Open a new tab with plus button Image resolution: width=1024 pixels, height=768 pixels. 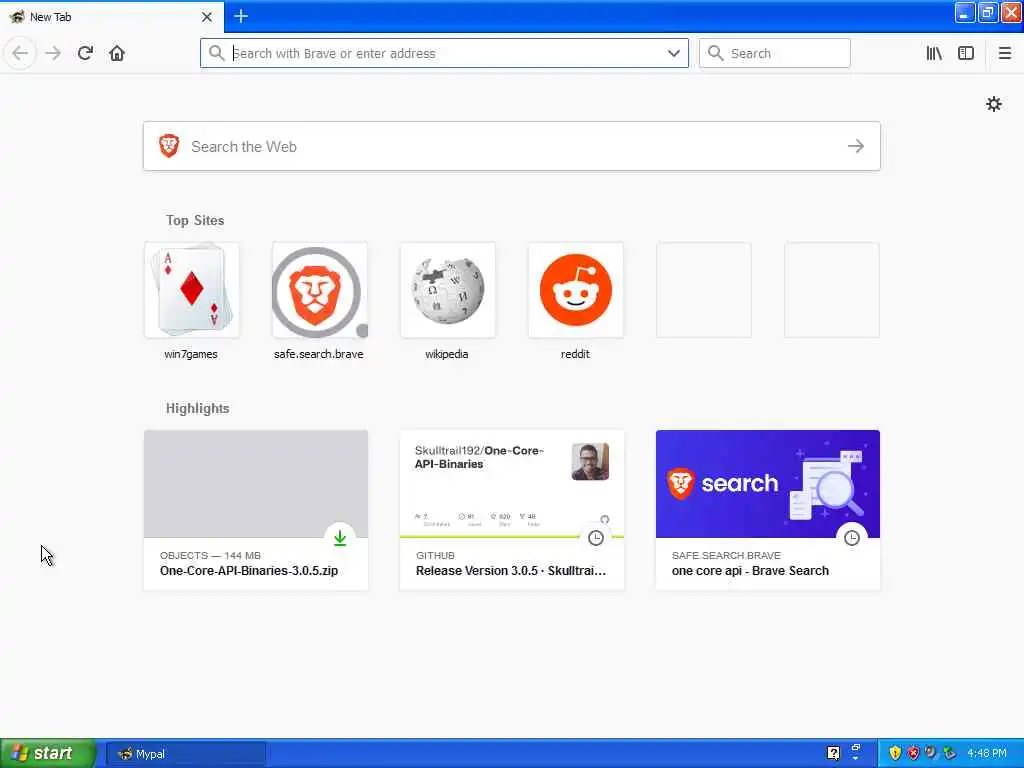[241, 16]
